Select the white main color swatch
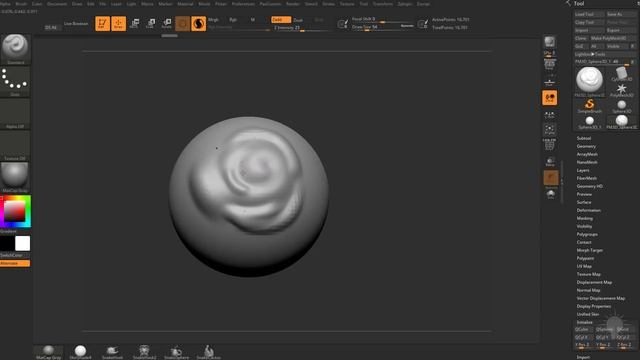 (22, 243)
